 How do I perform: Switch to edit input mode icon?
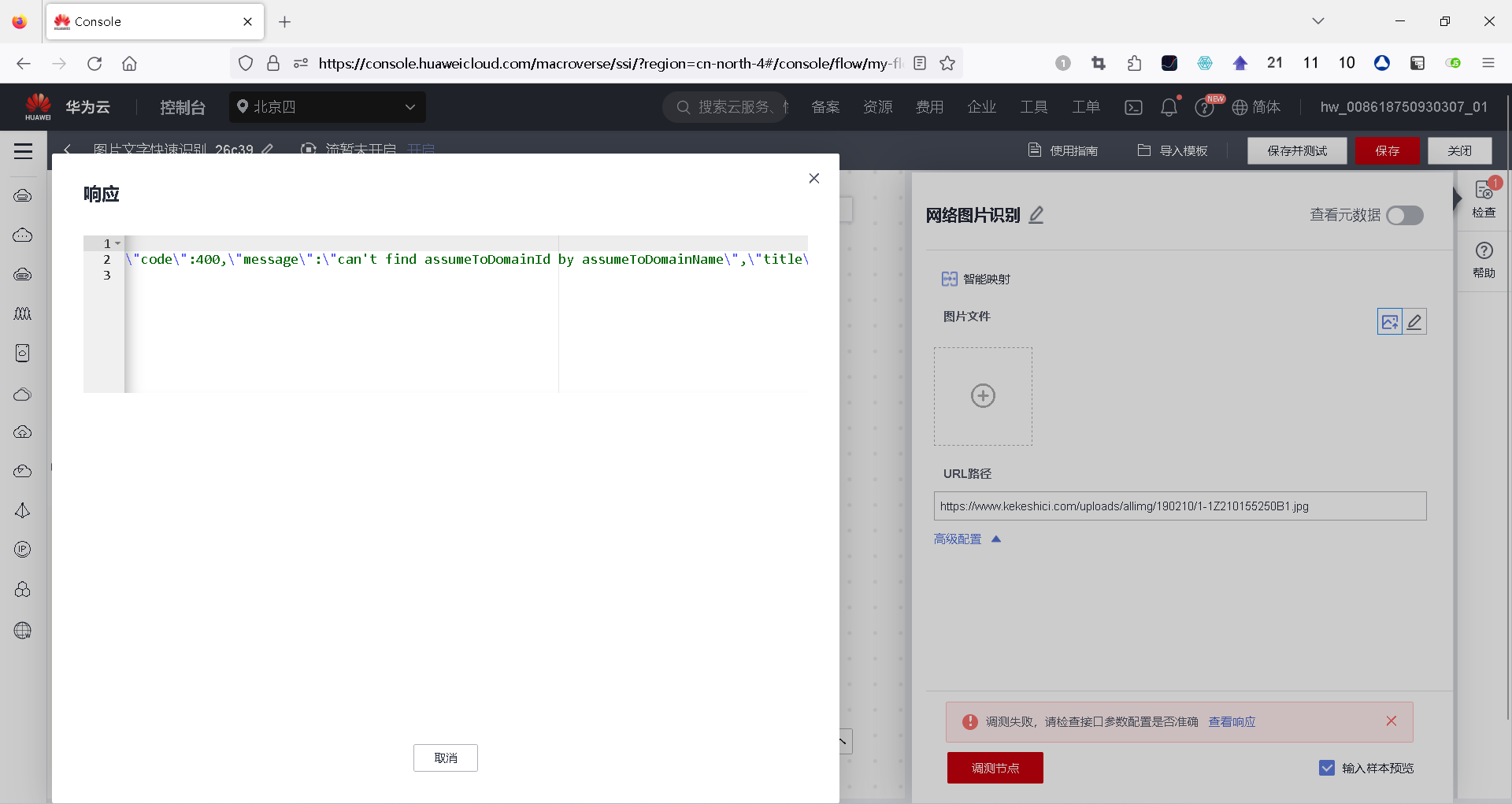pyautogui.click(x=1414, y=321)
